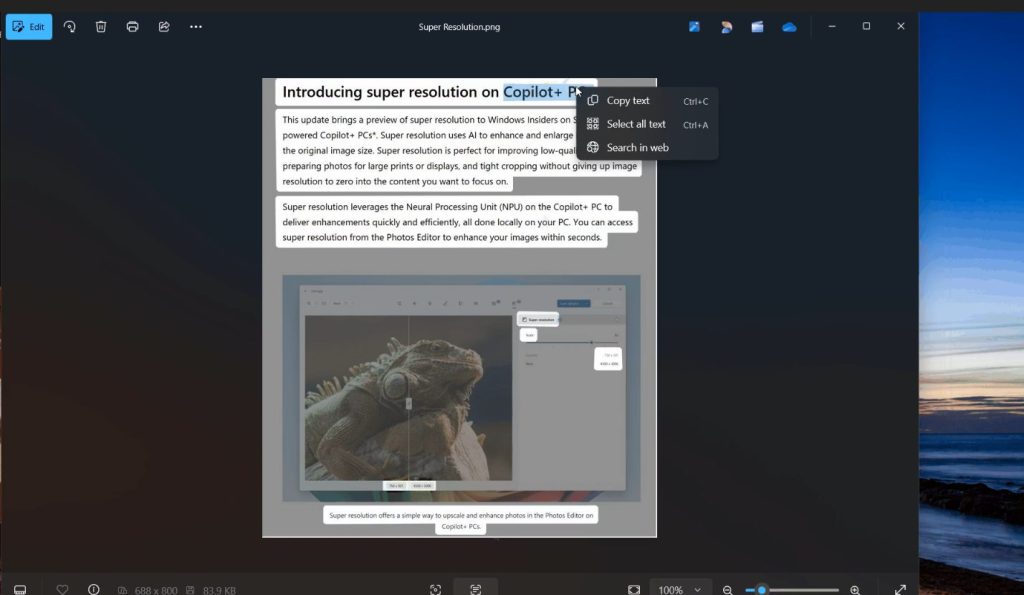Viewport: 1024px width, 595px height.
Task: Show file info using the circled i icon
Action: 94,589
